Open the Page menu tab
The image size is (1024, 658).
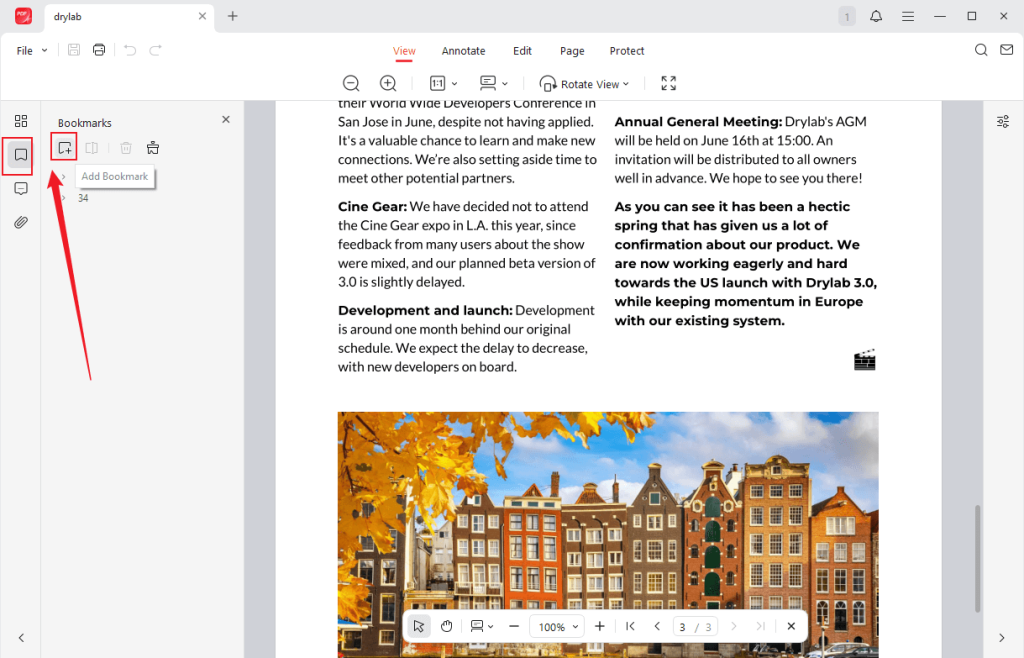(x=571, y=50)
